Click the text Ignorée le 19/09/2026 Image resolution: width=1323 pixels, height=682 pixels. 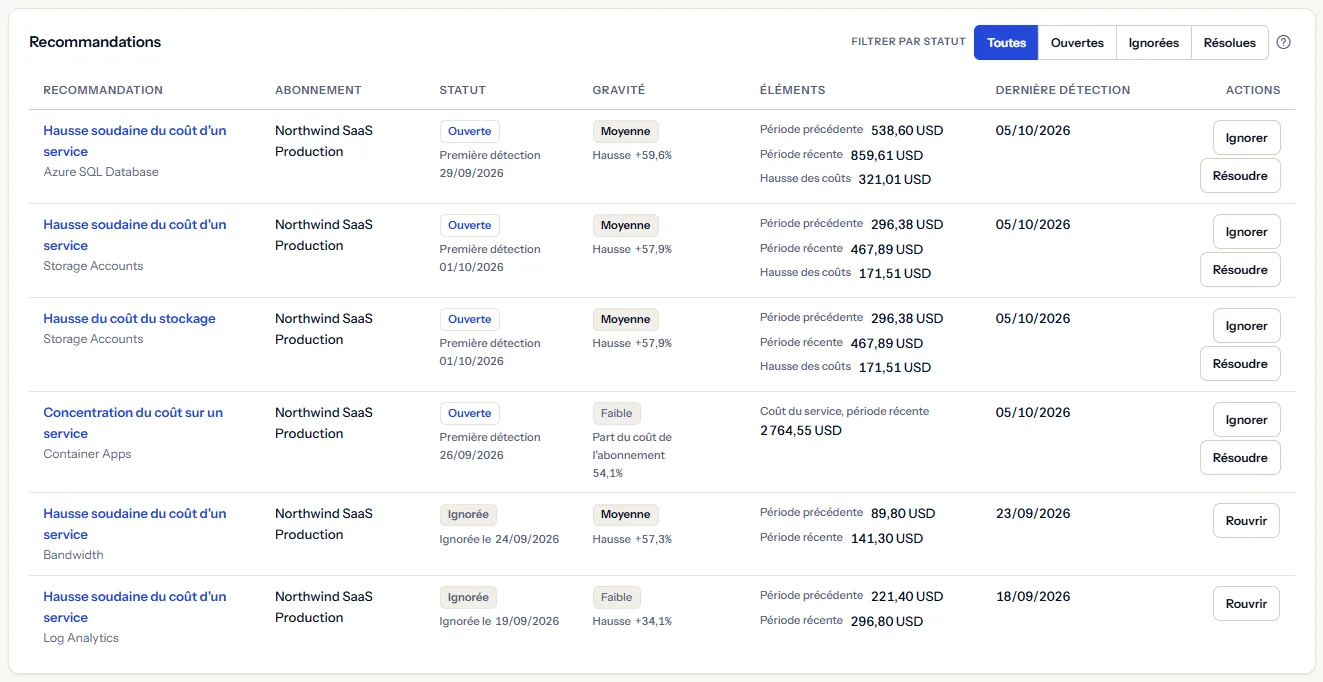pyautogui.click(x=499, y=622)
